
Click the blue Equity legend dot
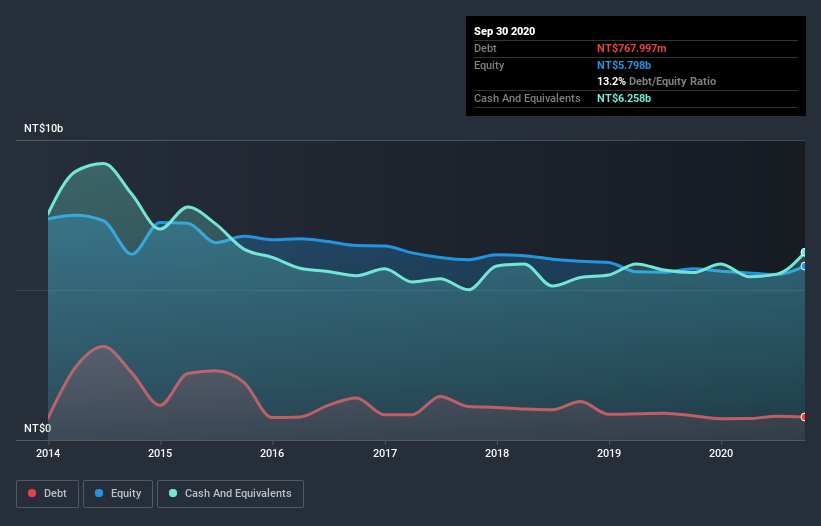click(99, 493)
